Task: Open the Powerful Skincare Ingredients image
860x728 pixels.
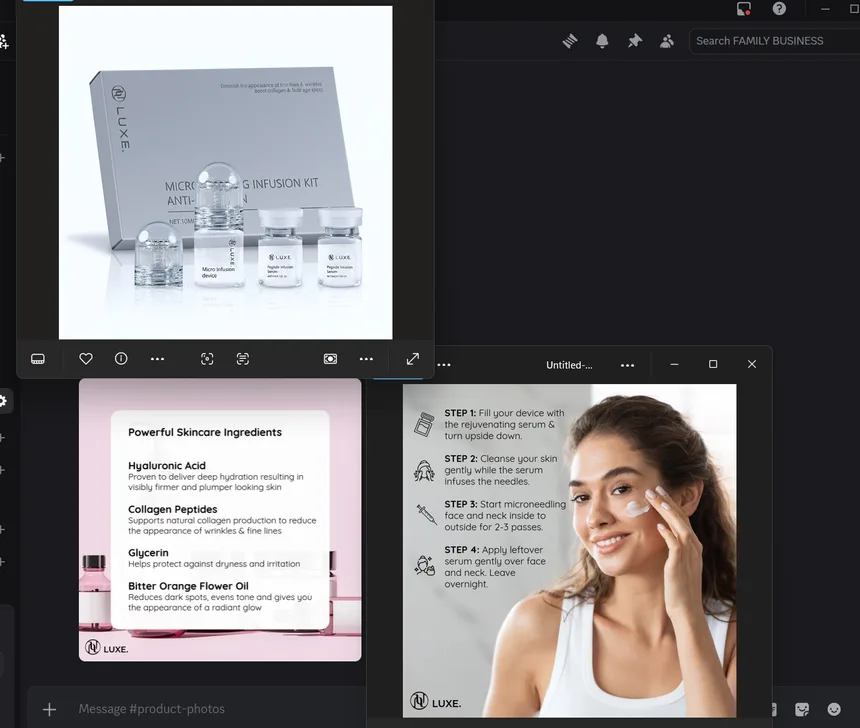Action: tap(219, 520)
